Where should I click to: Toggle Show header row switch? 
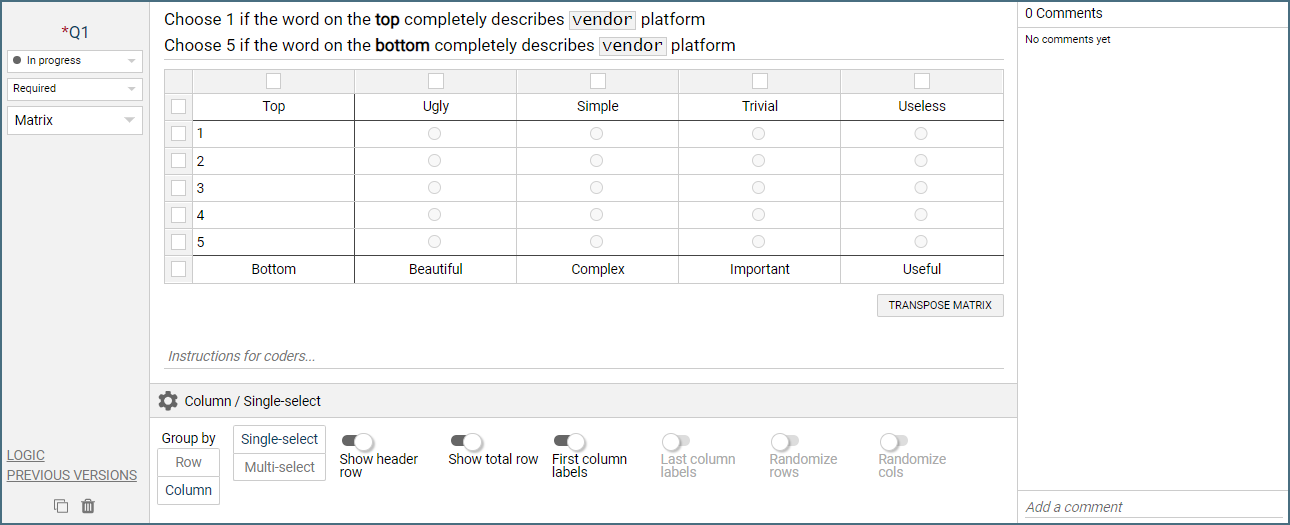pyautogui.click(x=357, y=441)
